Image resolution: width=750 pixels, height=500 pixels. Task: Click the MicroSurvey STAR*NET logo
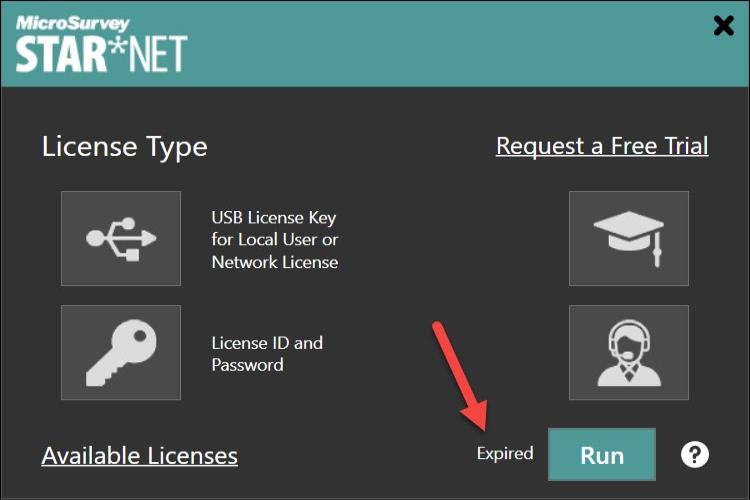[101, 44]
